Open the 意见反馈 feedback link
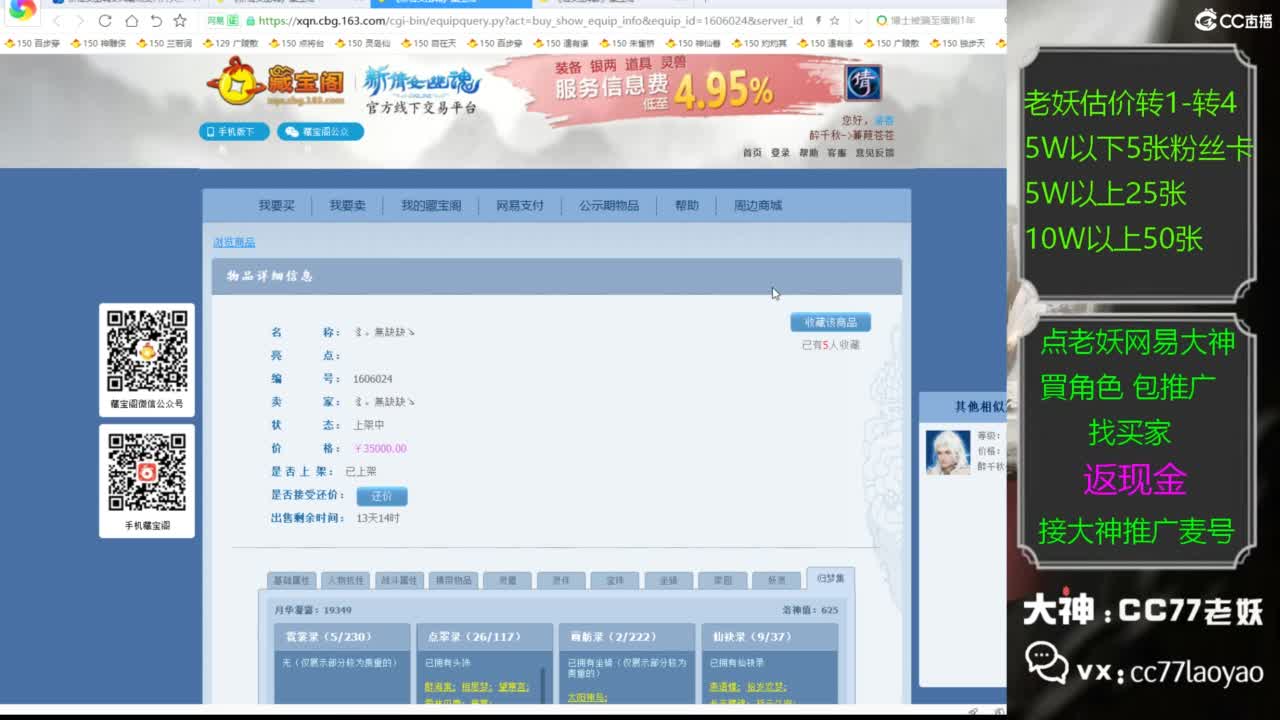 click(874, 153)
